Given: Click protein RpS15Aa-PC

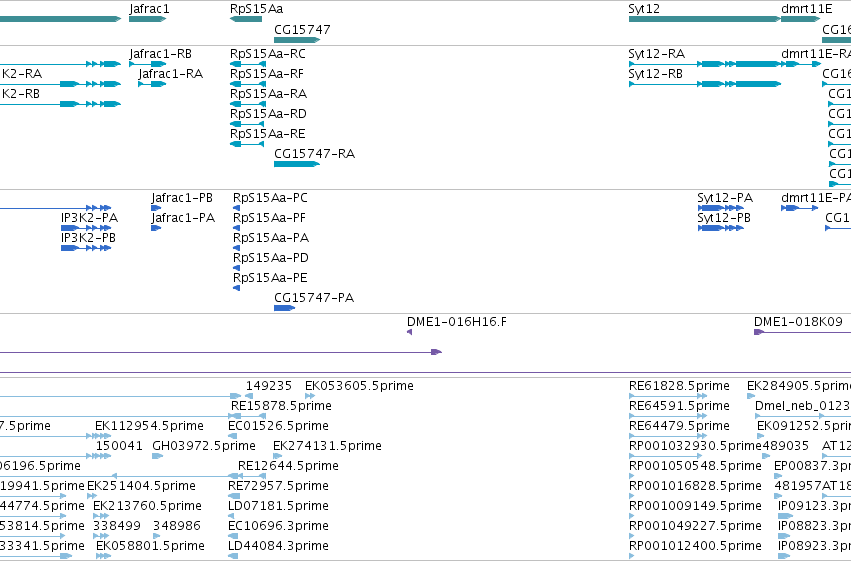Looking at the screenshot, I should (x=237, y=208).
